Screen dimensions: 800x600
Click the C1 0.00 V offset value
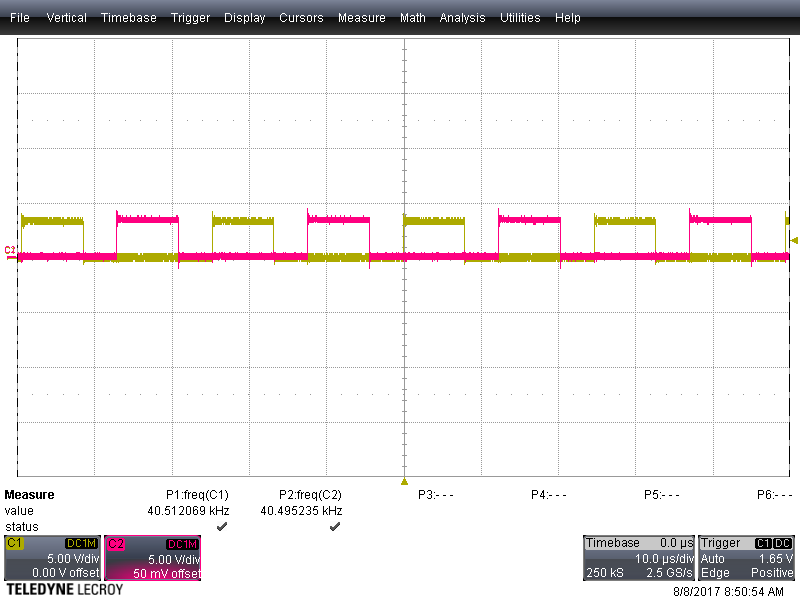click(66, 573)
